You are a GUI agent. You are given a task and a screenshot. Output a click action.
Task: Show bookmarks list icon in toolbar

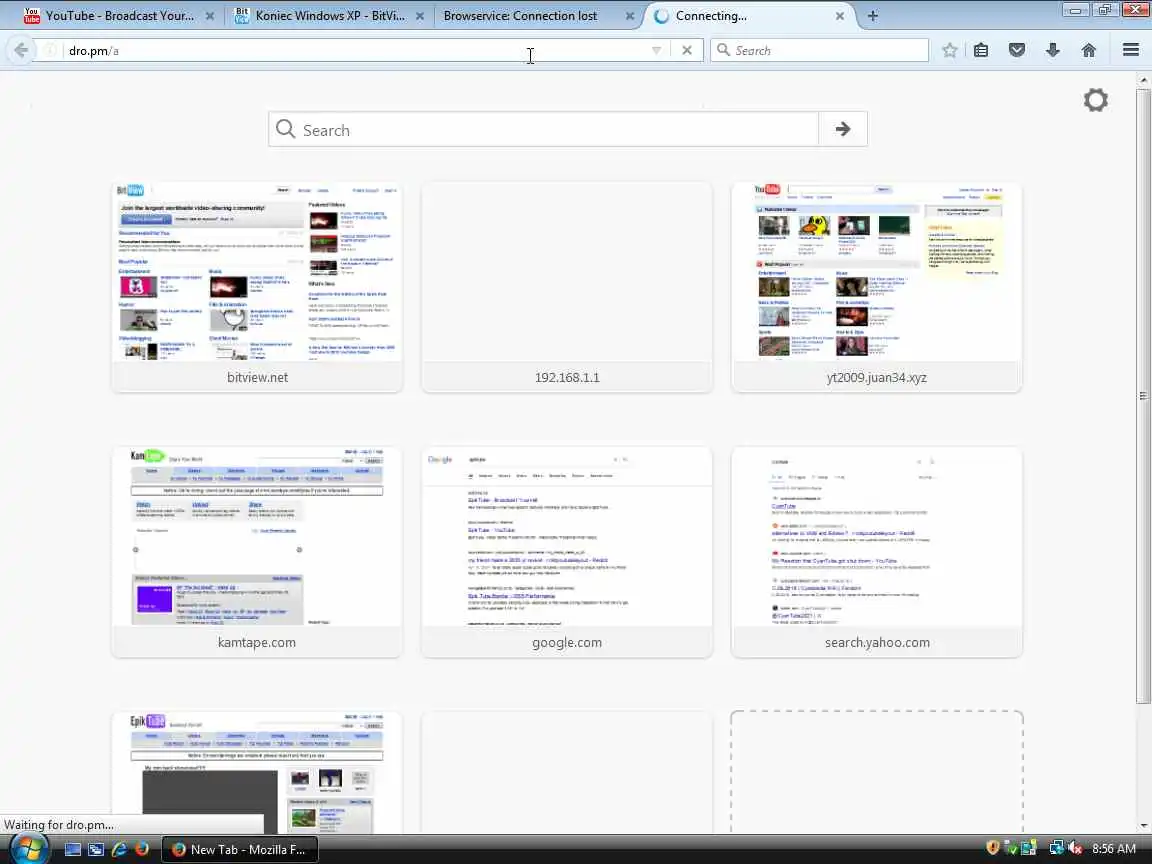[x=981, y=50]
